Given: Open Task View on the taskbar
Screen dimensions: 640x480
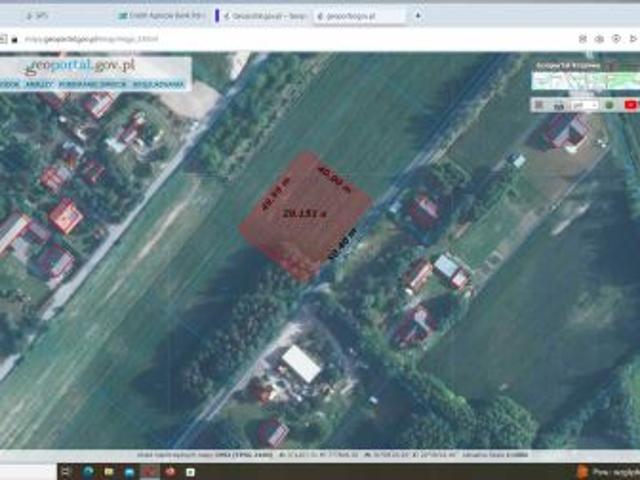Looking at the screenshot, I should (66, 472).
